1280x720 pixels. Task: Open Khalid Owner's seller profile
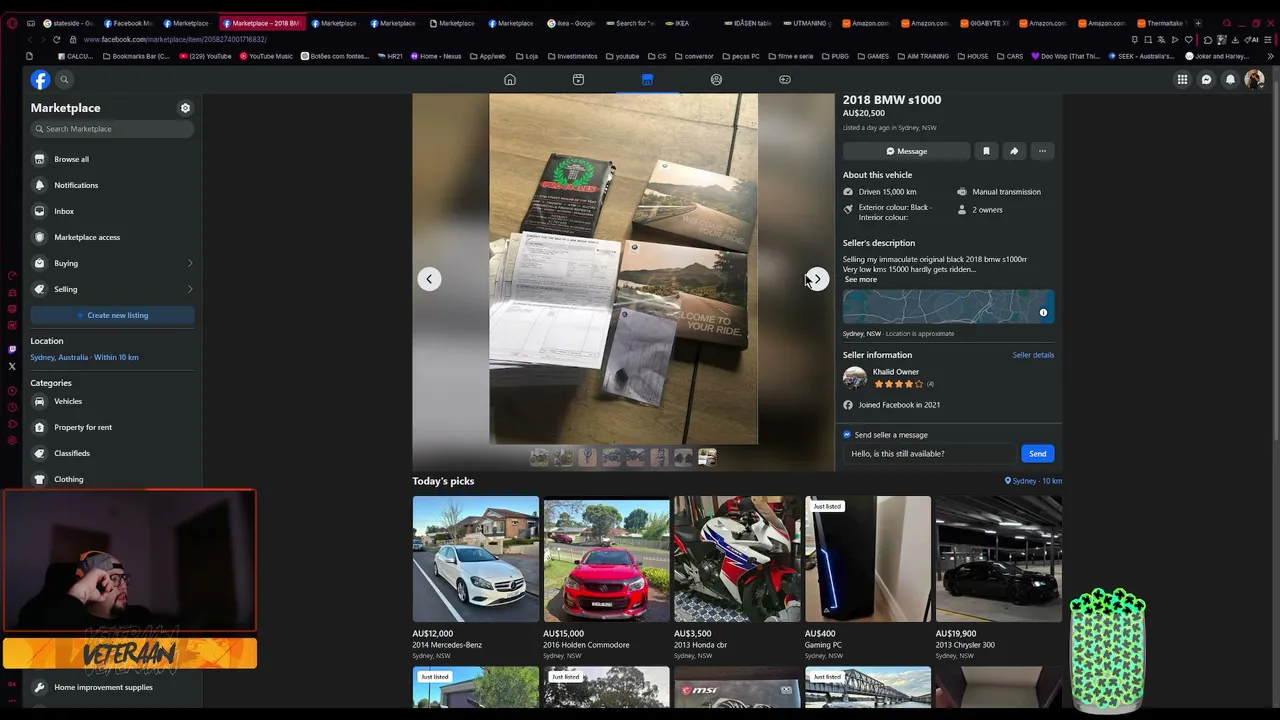895,372
